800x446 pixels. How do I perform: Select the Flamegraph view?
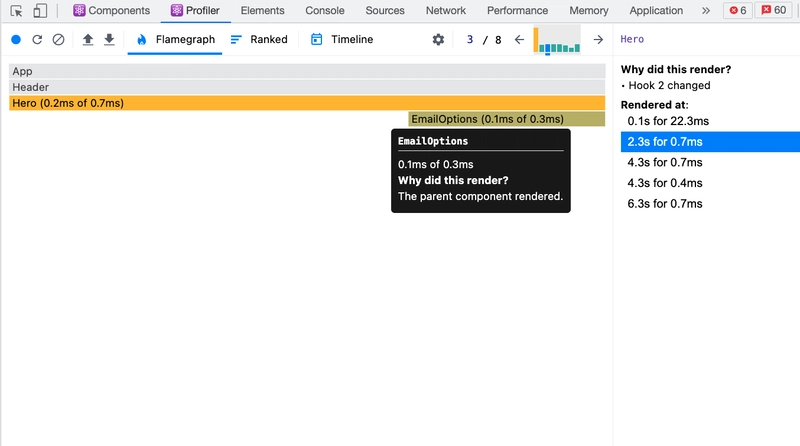click(175, 39)
